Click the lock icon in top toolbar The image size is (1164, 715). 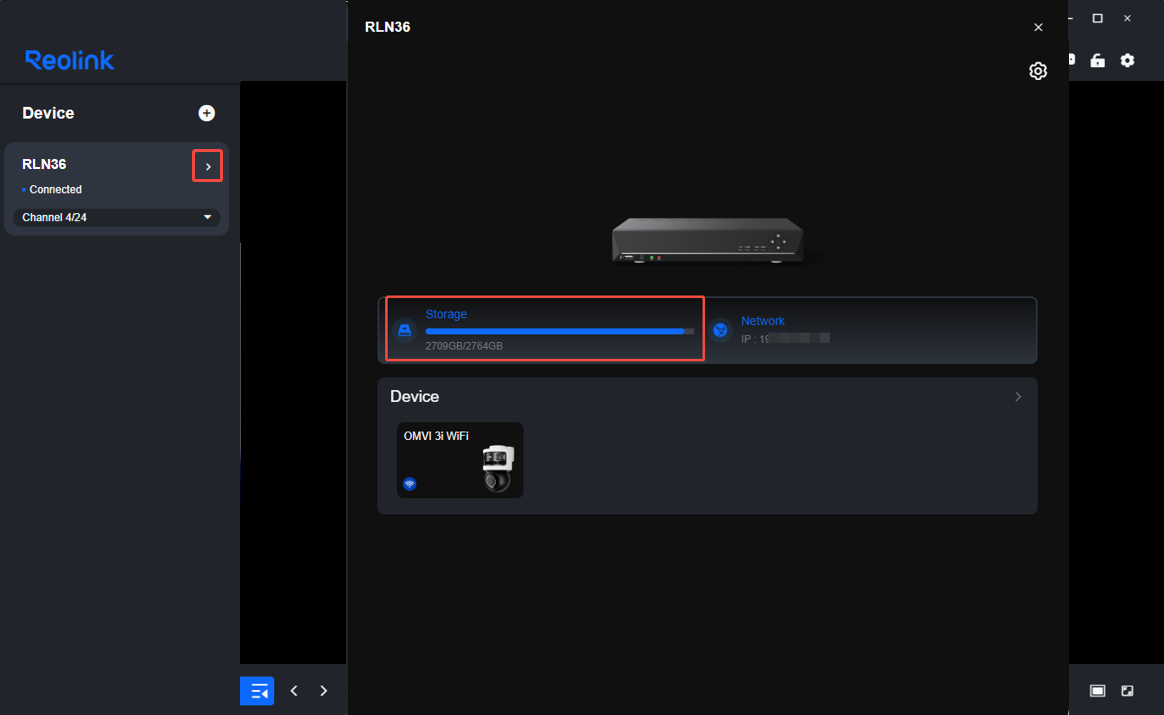click(1097, 61)
